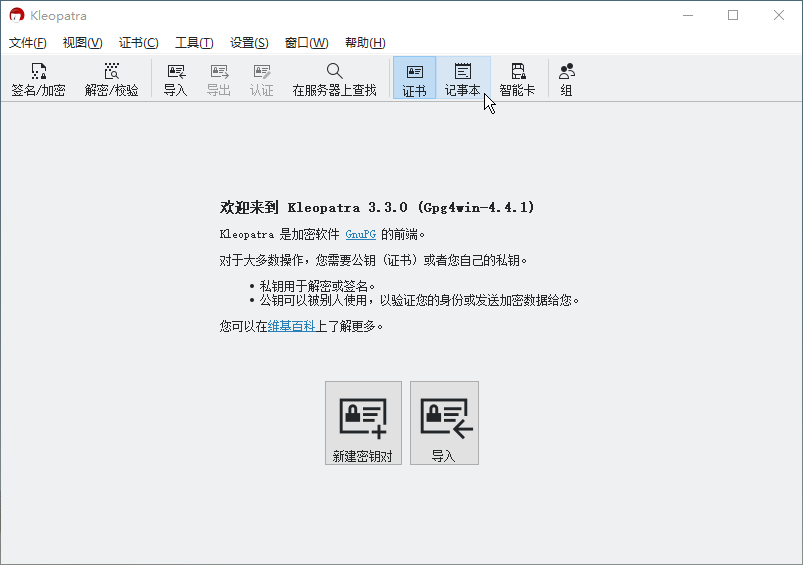Screen dimensions: 803x565
Task: Open the 帮助(H) menu
Action: point(365,43)
